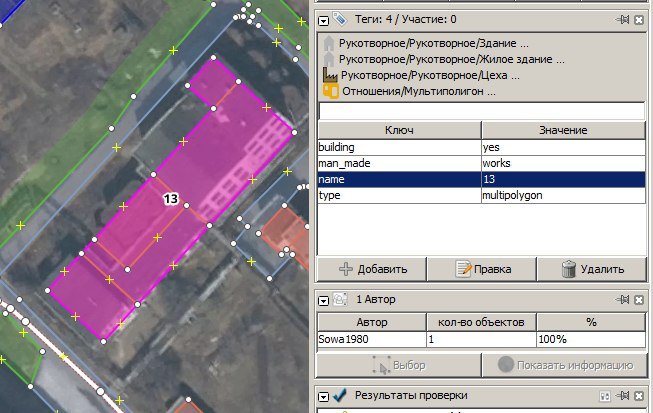This screenshot has width=653, height=413.
Task: Select the type key cell
Action: (x=399, y=195)
